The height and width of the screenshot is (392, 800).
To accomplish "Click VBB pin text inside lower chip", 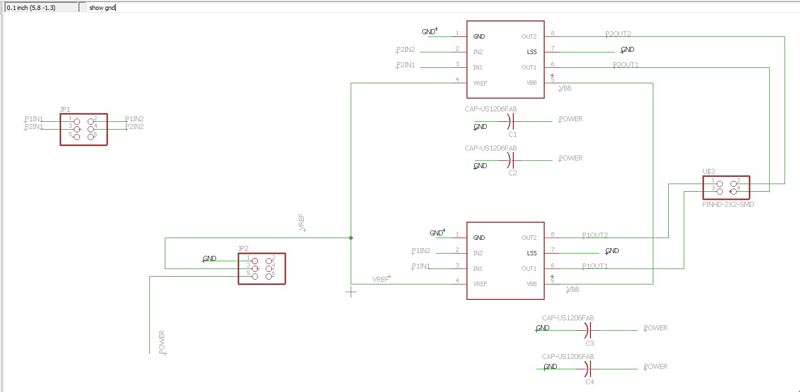I will click(532, 284).
